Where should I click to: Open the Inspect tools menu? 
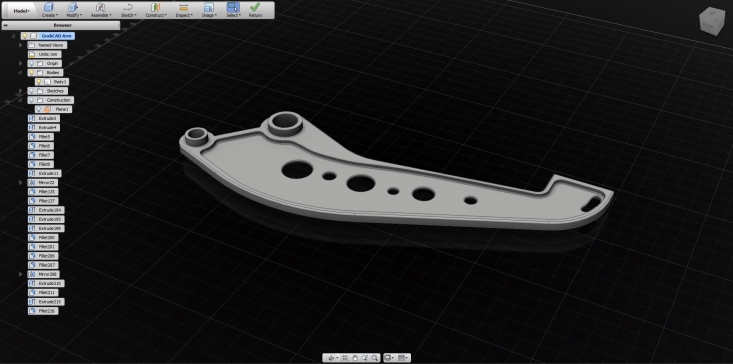(x=184, y=9)
